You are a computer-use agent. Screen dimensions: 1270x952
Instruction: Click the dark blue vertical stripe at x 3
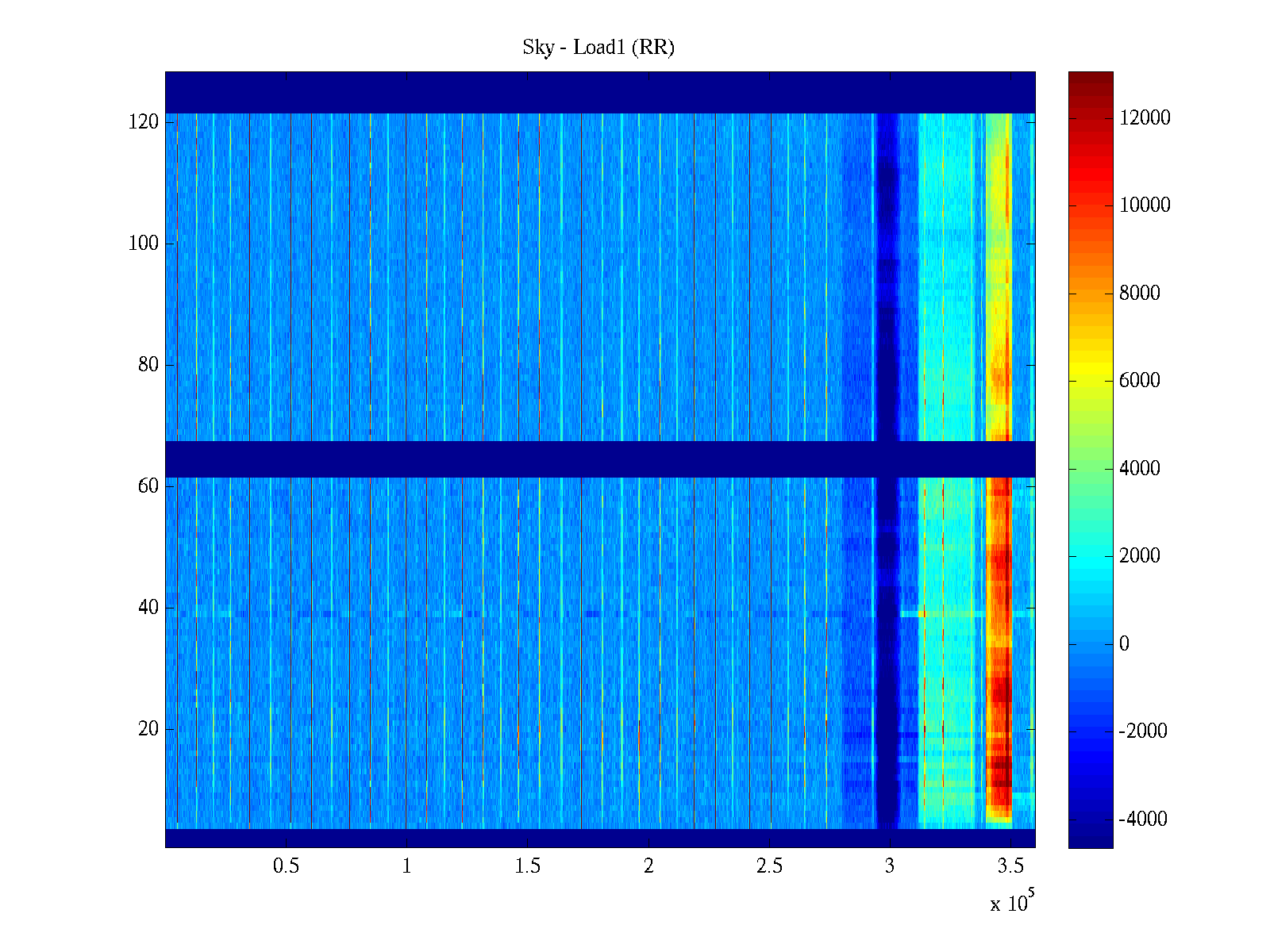click(887, 317)
